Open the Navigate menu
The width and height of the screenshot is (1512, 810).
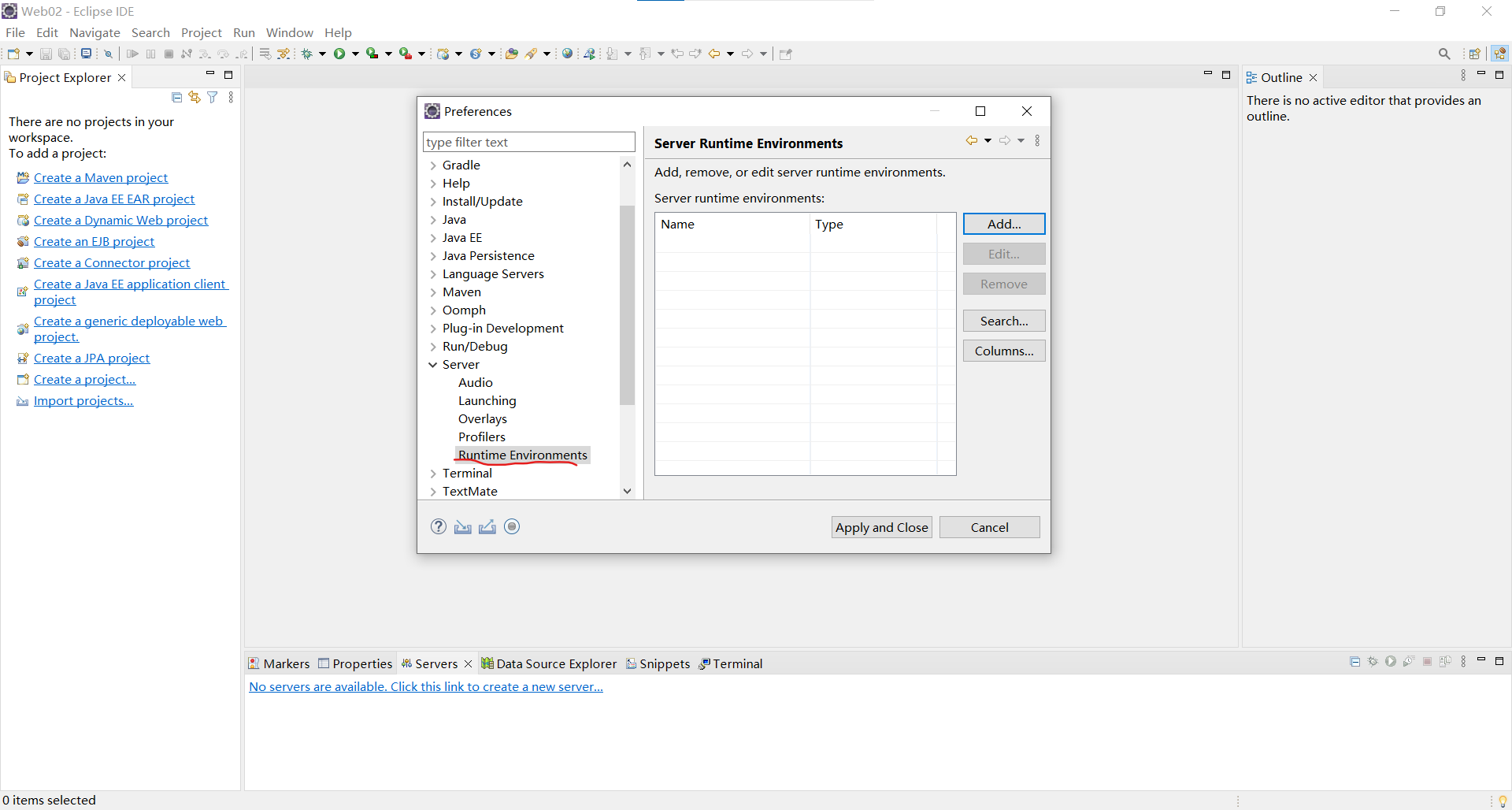click(94, 32)
